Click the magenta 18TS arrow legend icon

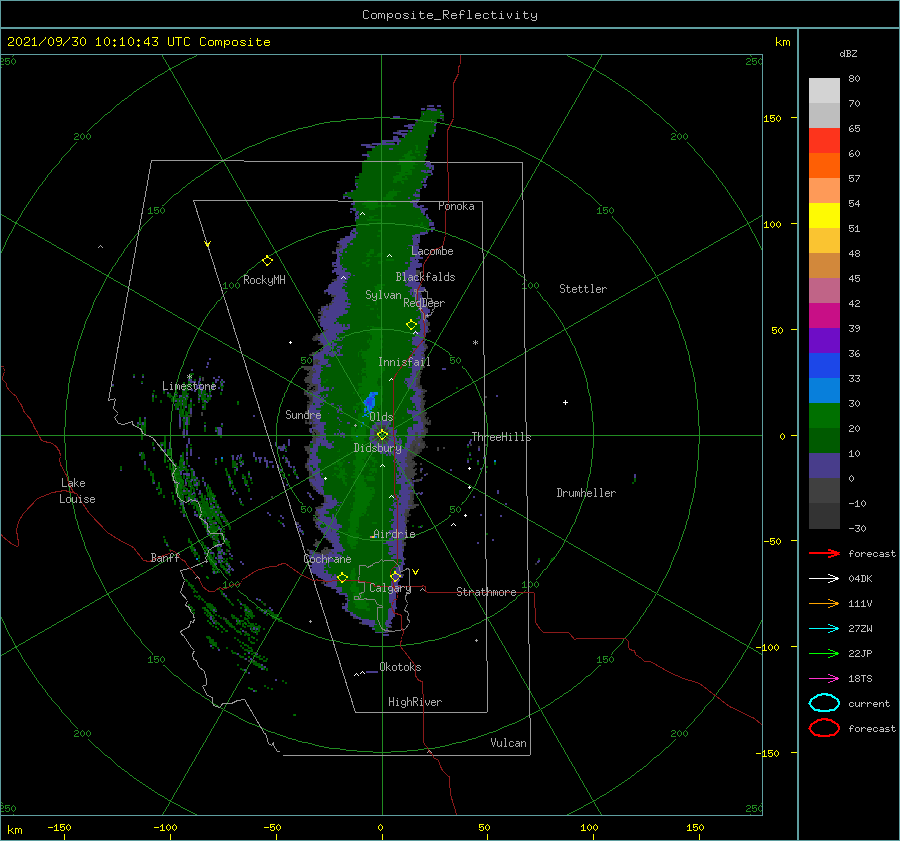[x=824, y=679]
